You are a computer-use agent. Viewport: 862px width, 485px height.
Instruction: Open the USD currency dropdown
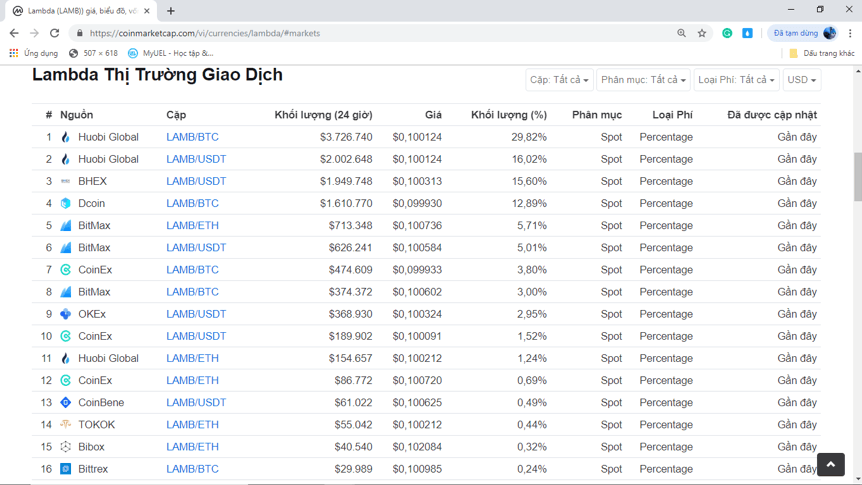pyautogui.click(x=802, y=80)
